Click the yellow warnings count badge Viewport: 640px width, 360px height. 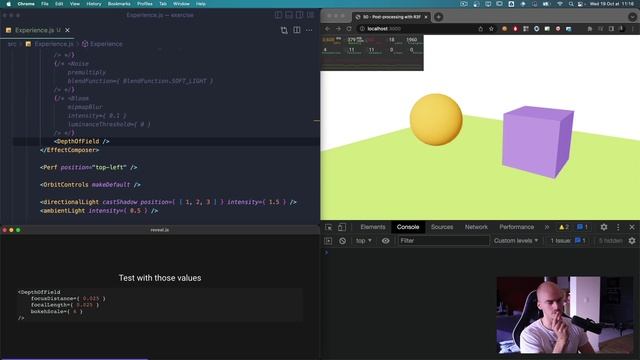tap(564, 227)
